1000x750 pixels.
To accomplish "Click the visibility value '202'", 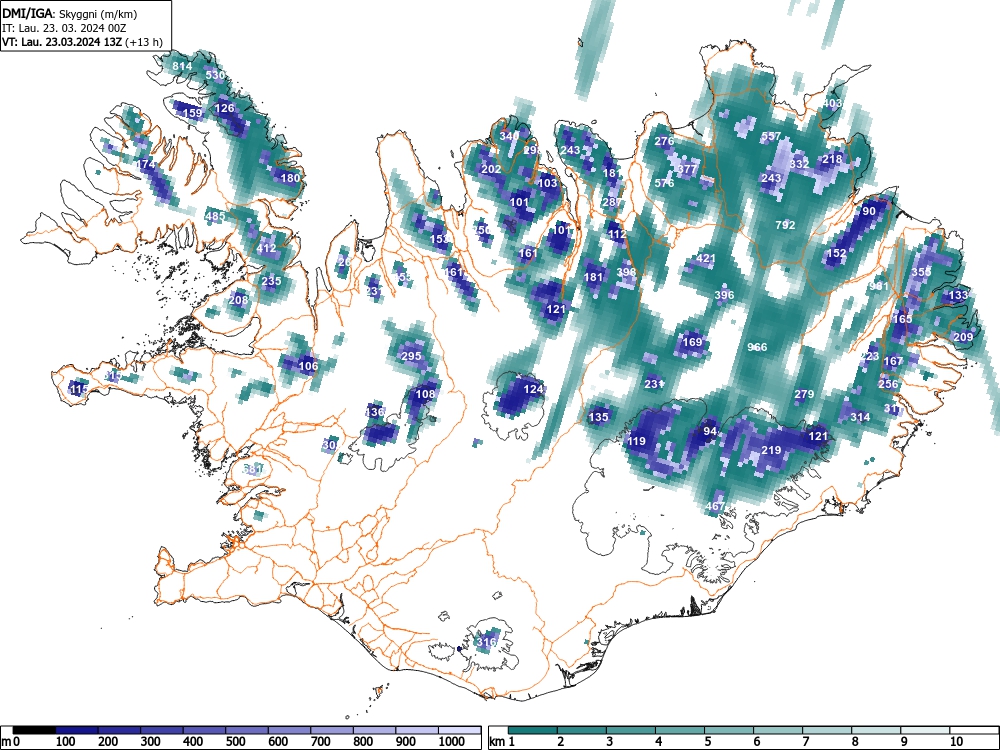I will (491, 169).
